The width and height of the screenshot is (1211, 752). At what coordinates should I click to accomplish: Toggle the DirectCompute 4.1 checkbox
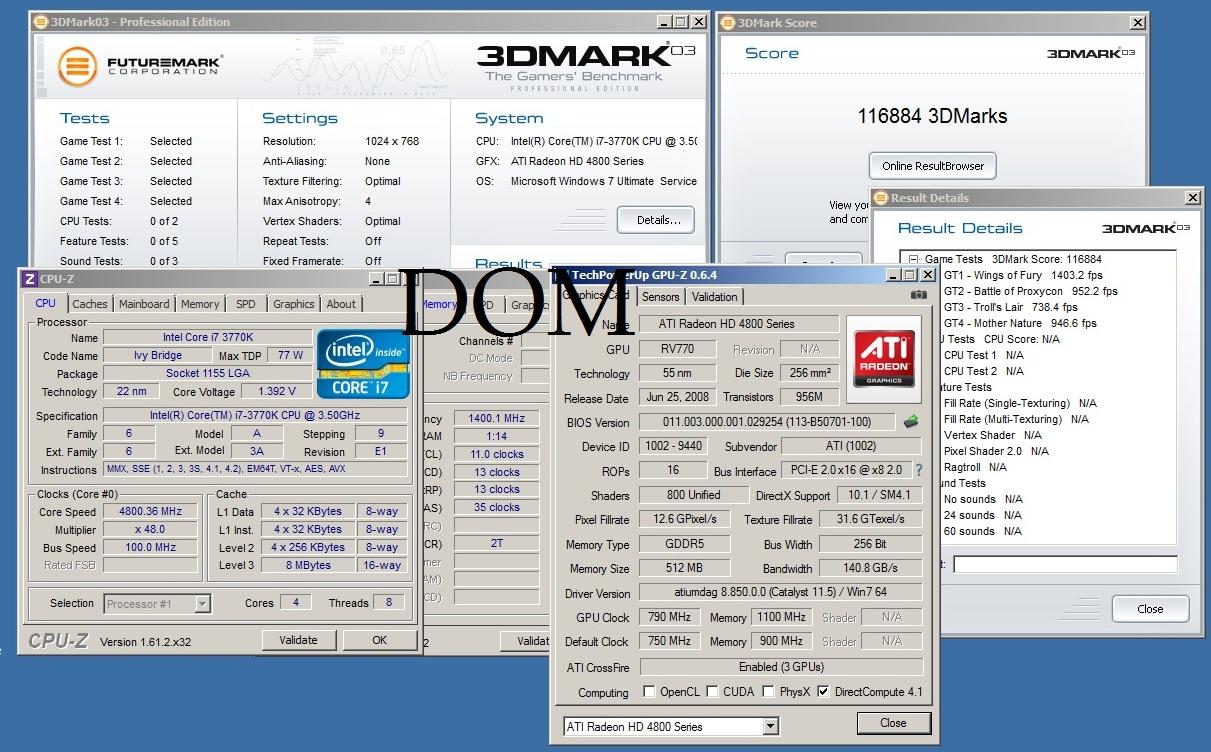pyautogui.click(x=823, y=691)
